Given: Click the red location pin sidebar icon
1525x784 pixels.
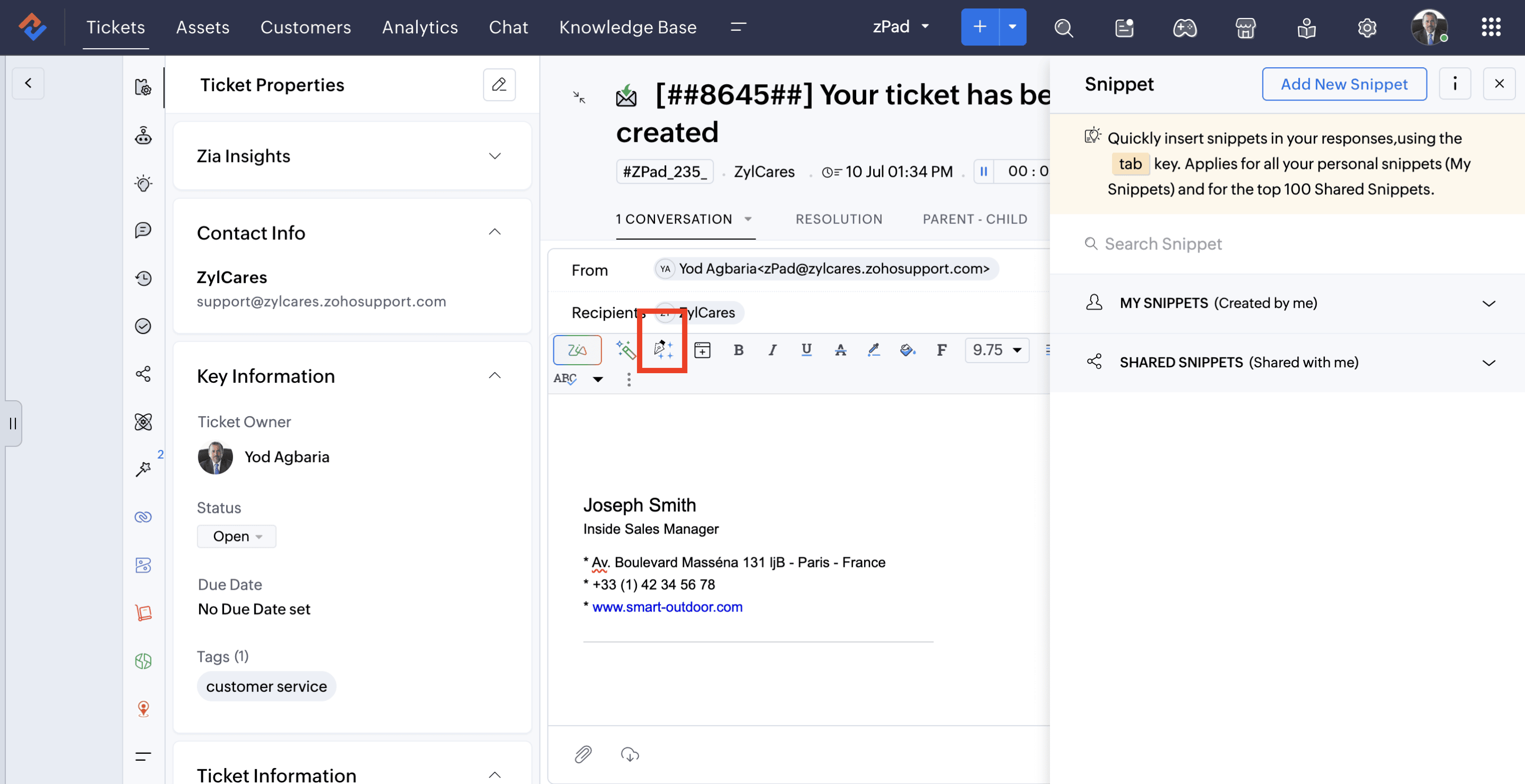Looking at the screenshot, I should tap(143, 708).
